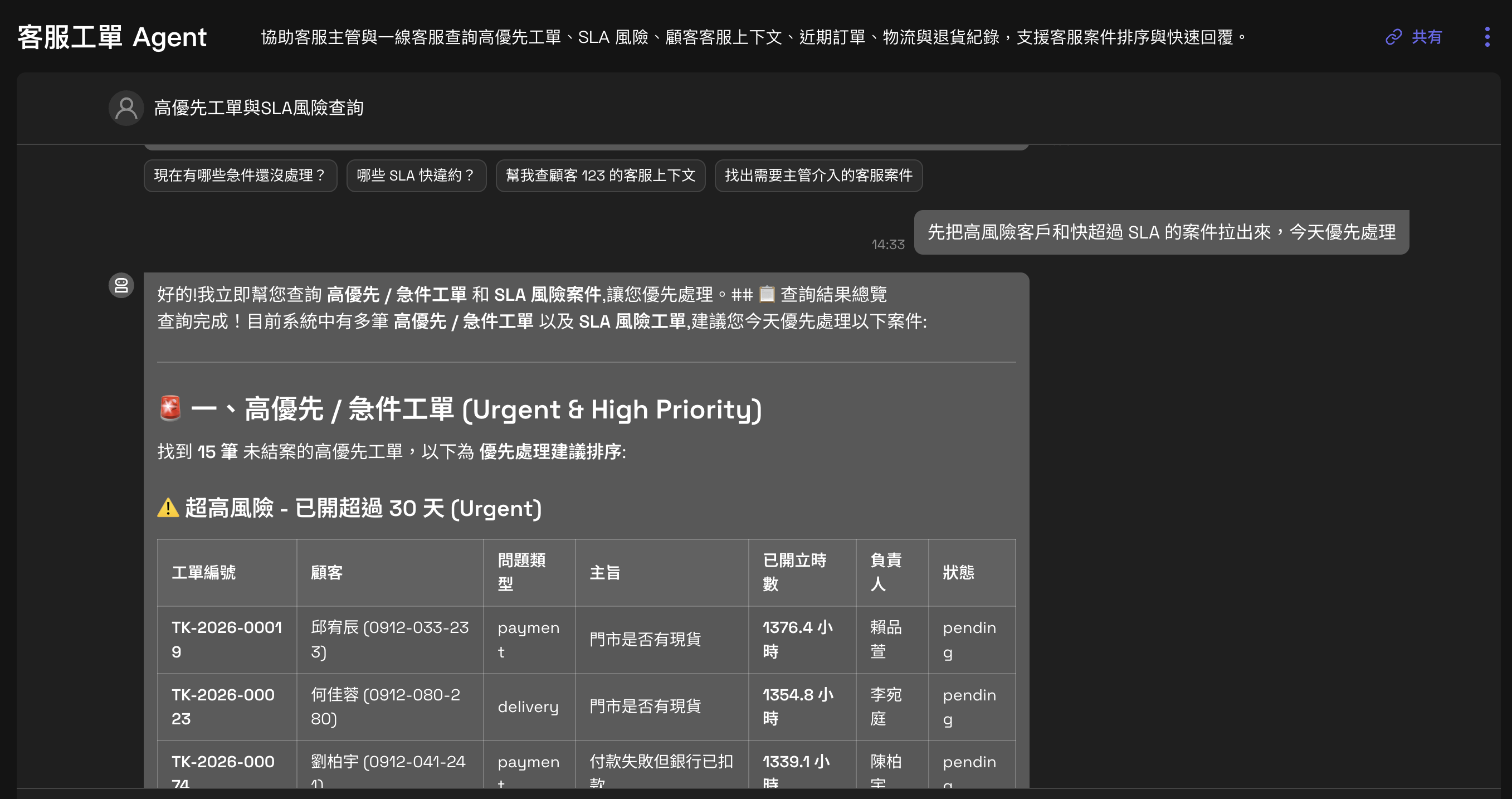Image resolution: width=1512 pixels, height=799 pixels.
Task: Click the 共有 share link icon
Action: coord(1393,37)
